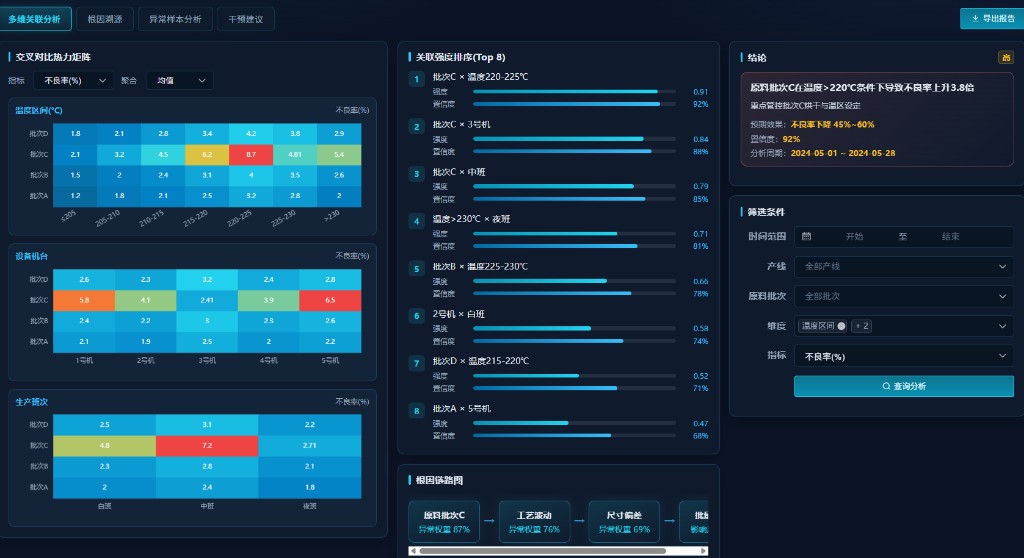Click the 4.81 heatmap cell
This screenshot has width=1024, height=558.
click(295, 154)
